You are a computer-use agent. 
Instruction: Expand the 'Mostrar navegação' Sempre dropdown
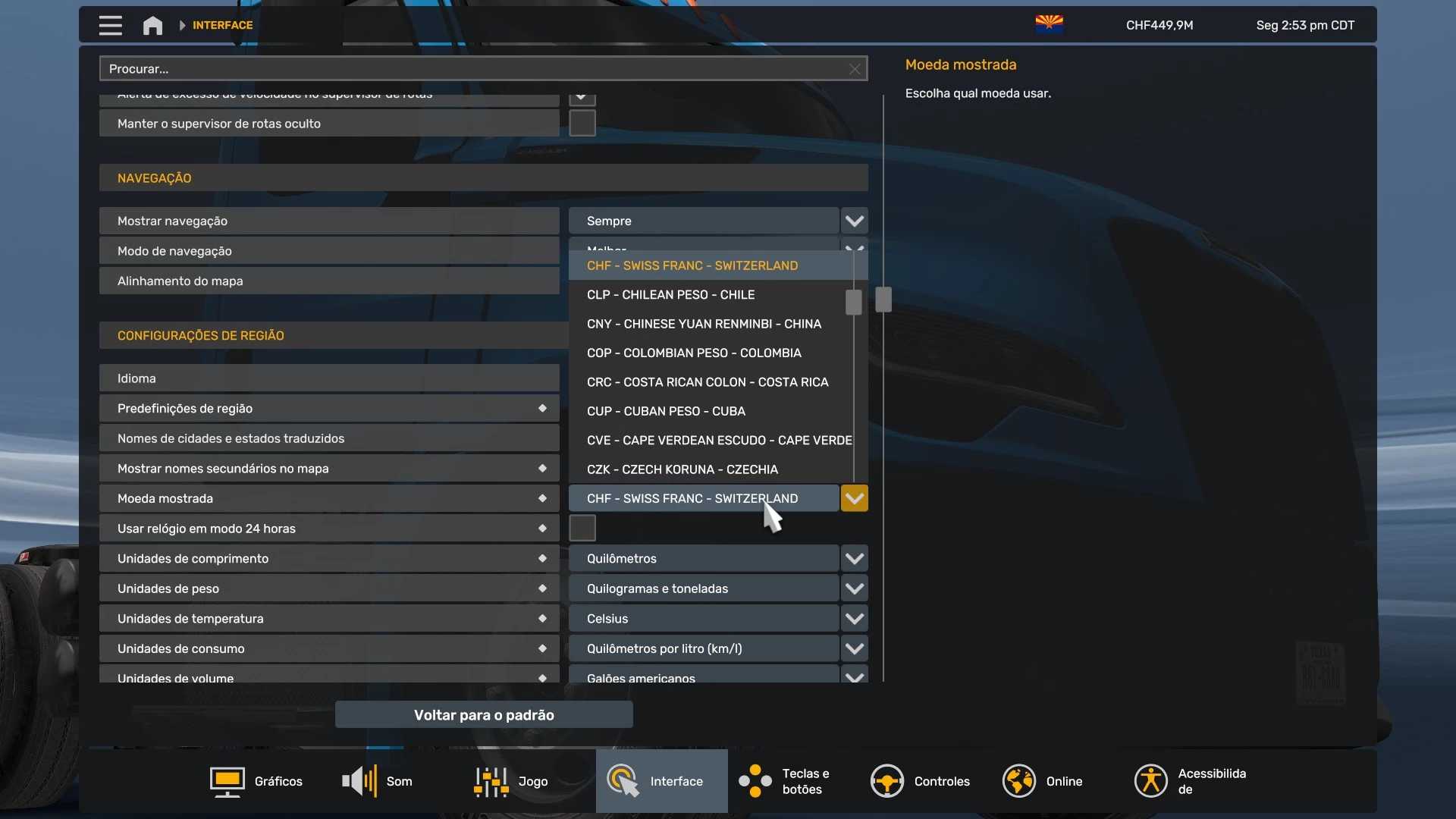coord(854,221)
